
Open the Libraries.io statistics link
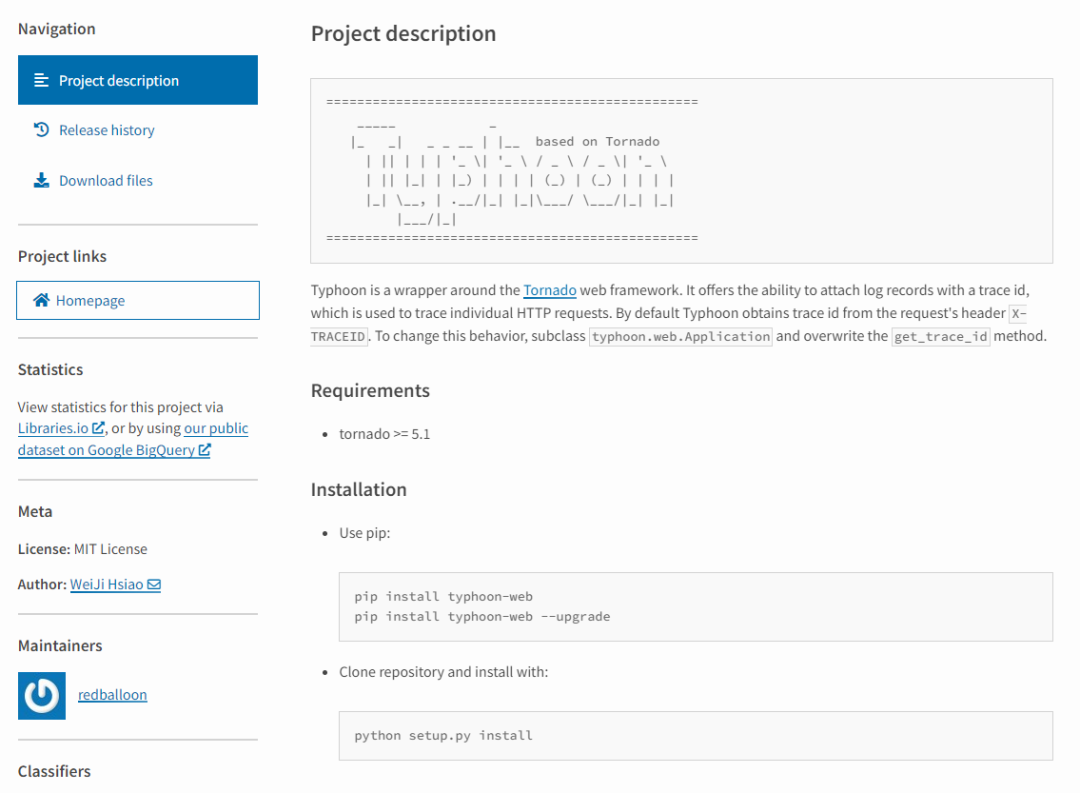click(53, 428)
